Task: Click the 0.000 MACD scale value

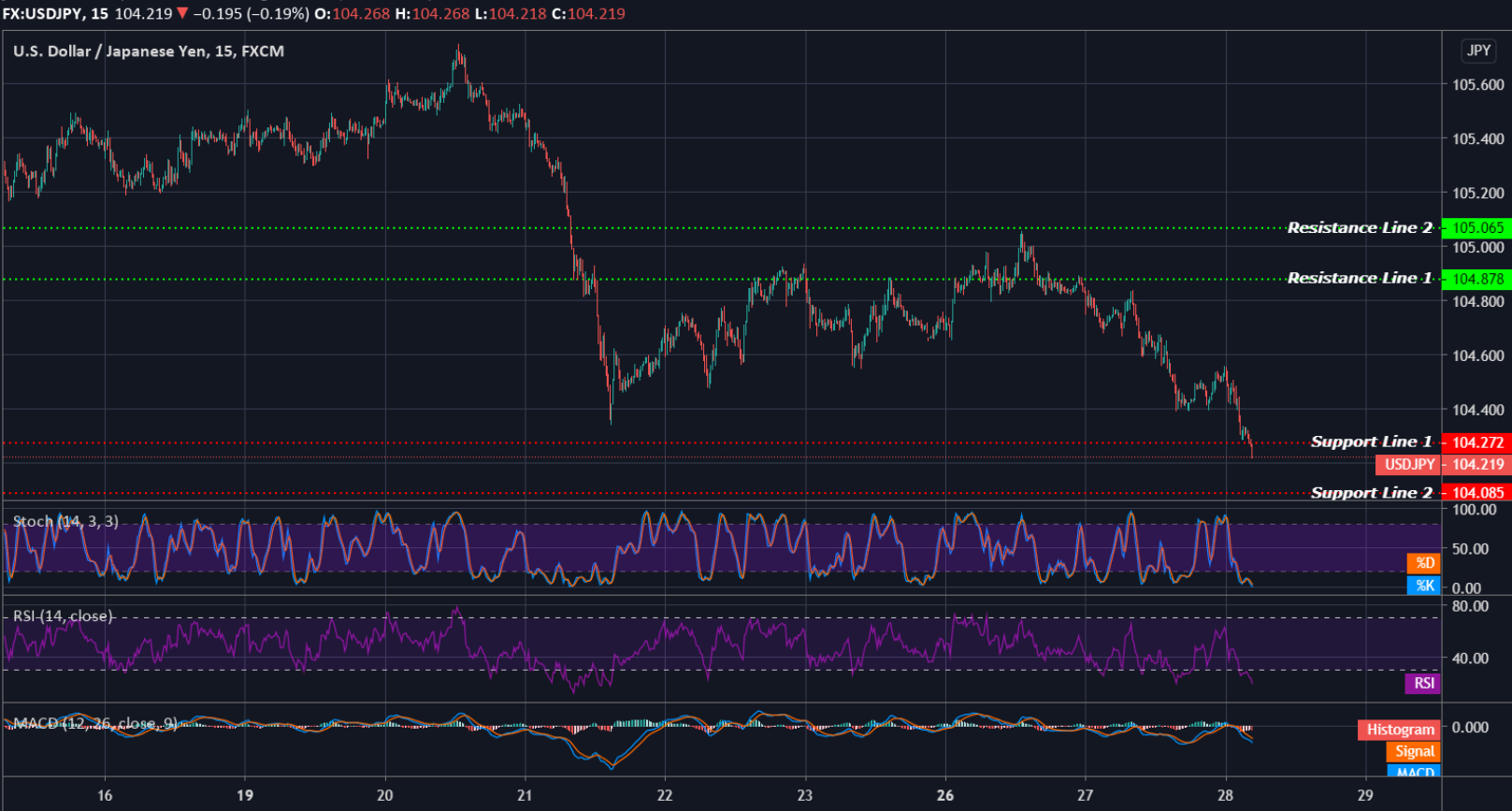Action: pyautogui.click(x=1471, y=728)
